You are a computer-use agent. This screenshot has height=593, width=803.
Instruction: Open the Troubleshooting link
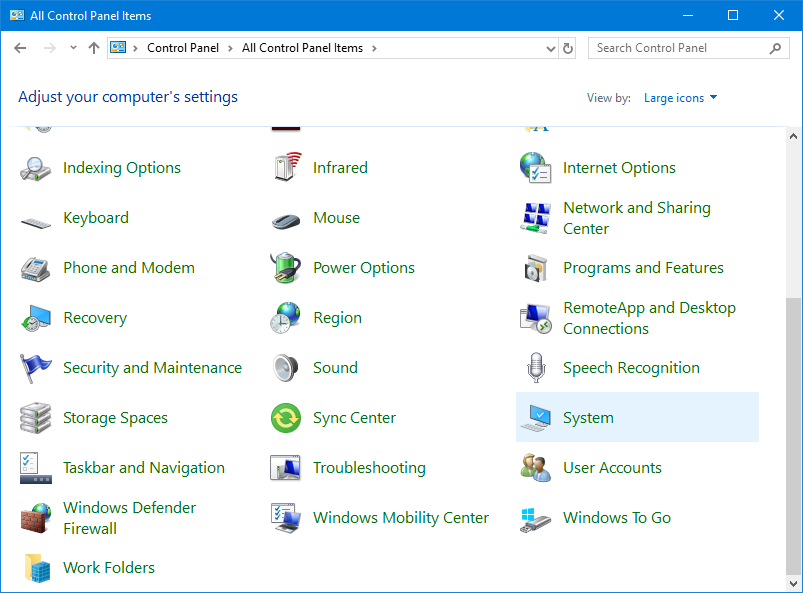point(369,468)
